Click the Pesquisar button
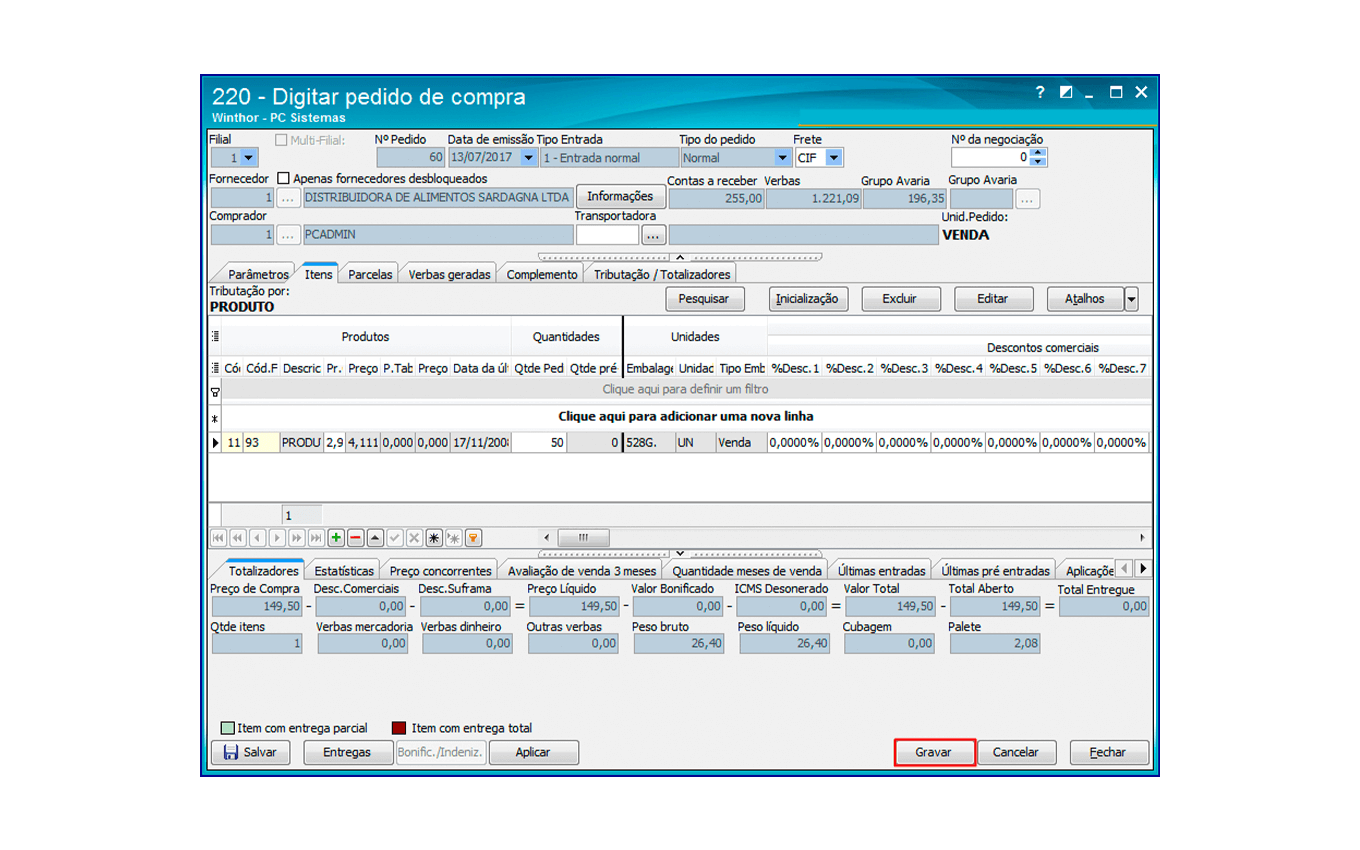The height and width of the screenshot is (850, 1360). pos(704,298)
